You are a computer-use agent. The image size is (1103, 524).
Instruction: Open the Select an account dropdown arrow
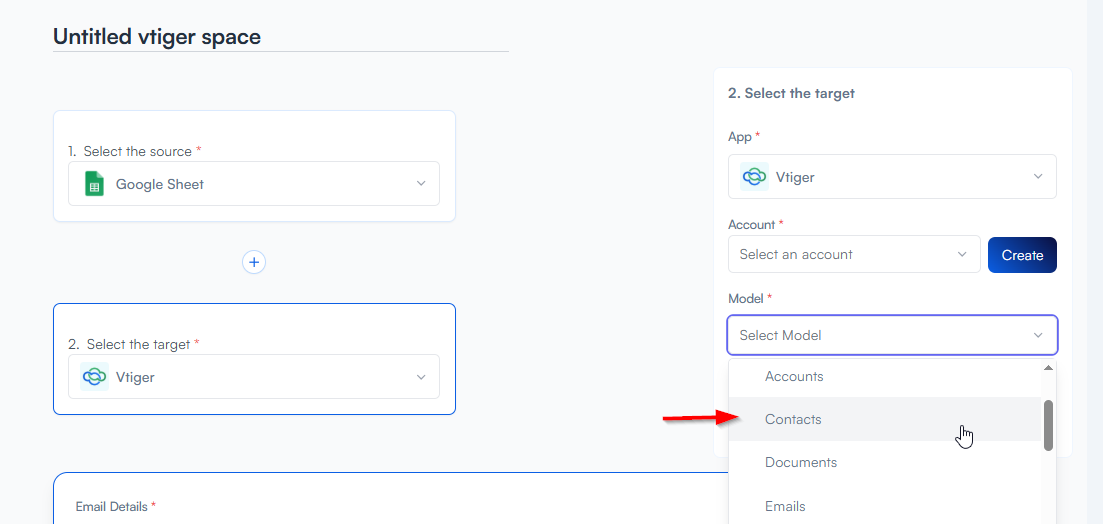click(963, 255)
